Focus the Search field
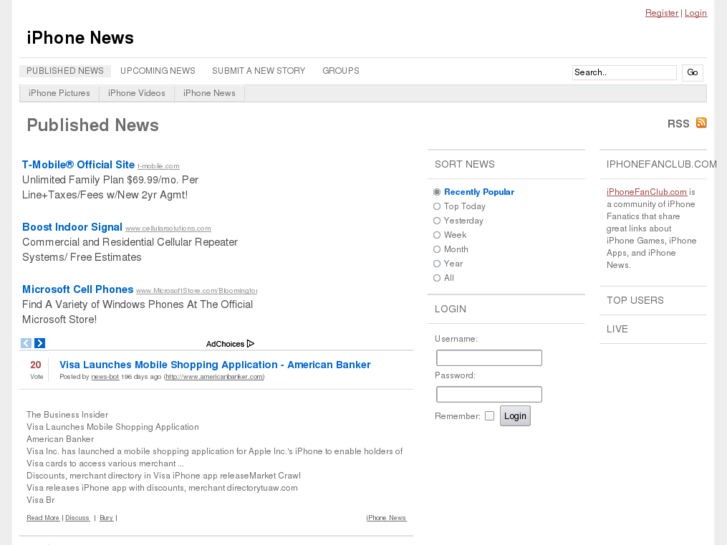Viewport: 727px width, 545px height. pyautogui.click(x=624, y=72)
